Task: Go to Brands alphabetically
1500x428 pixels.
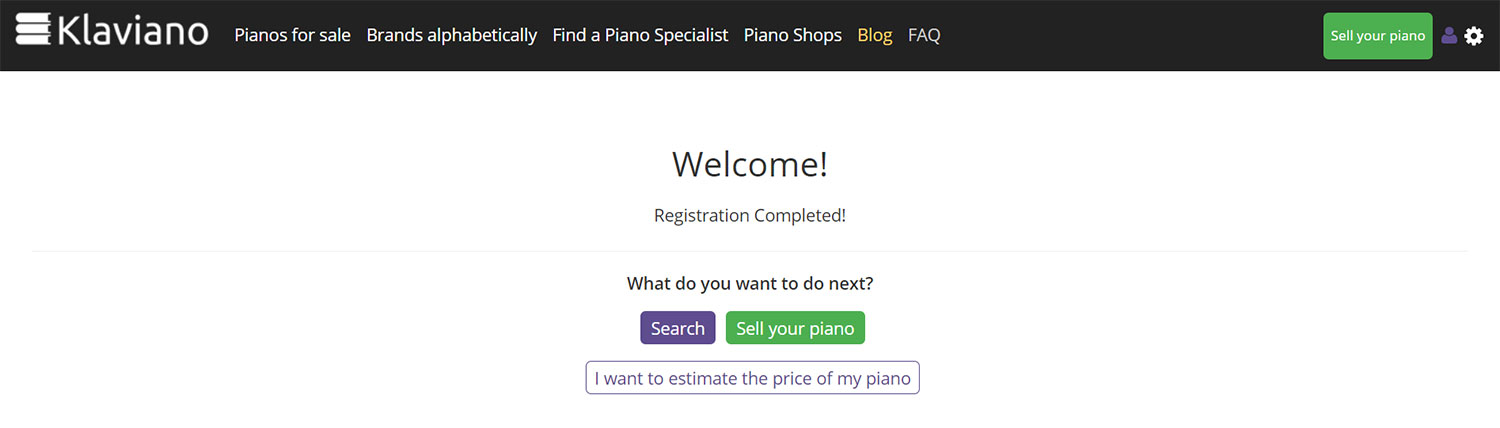Action: [451, 35]
